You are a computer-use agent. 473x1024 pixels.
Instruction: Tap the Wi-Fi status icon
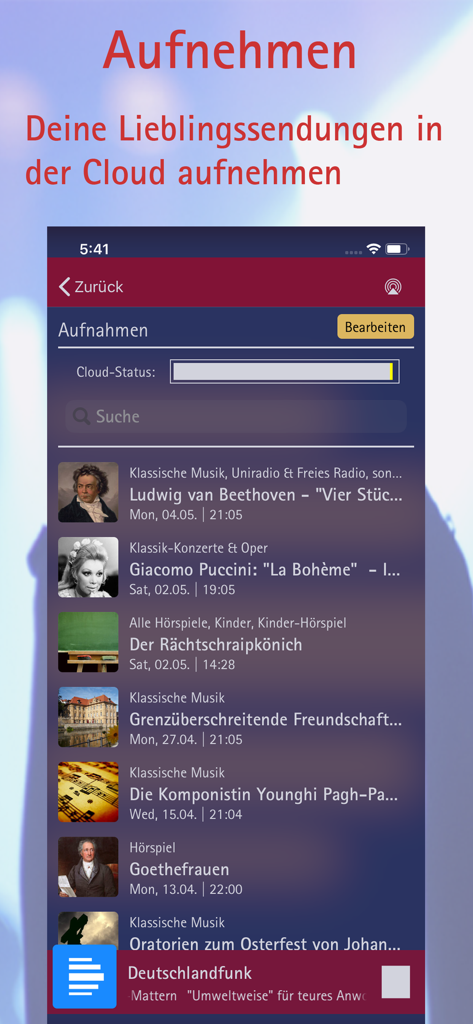(x=373, y=249)
